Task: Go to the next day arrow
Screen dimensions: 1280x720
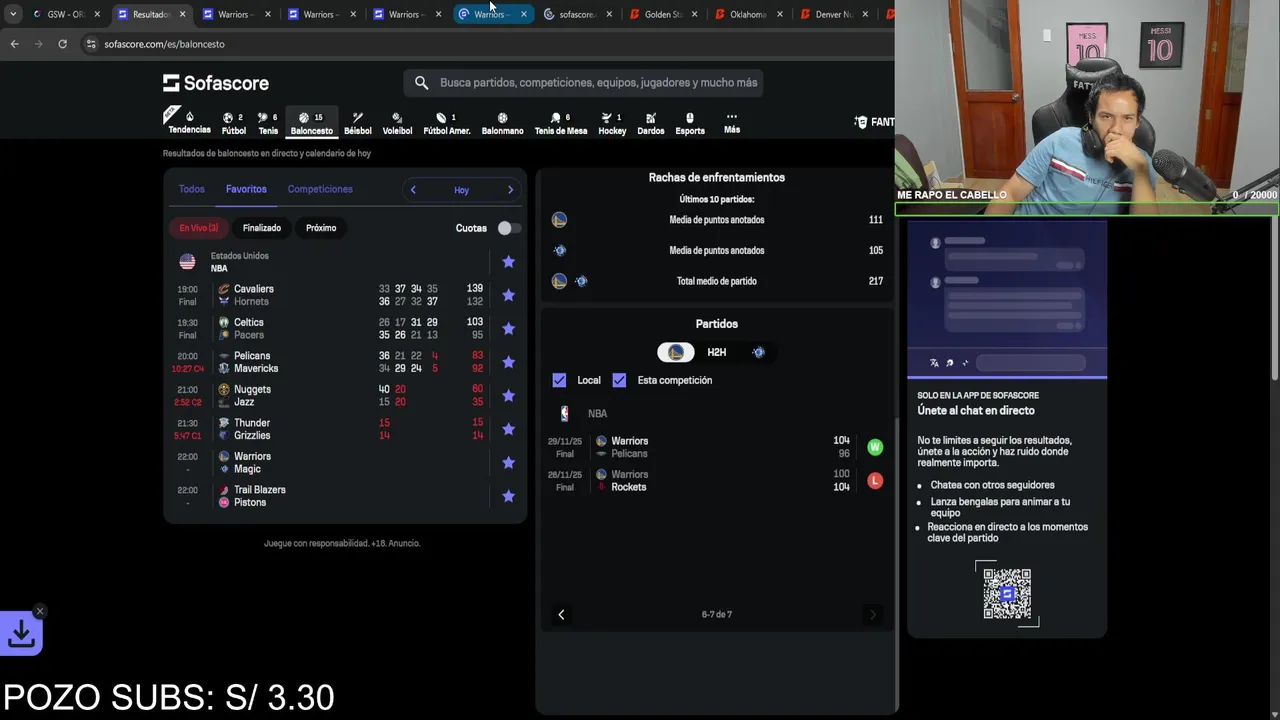Action: click(510, 190)
